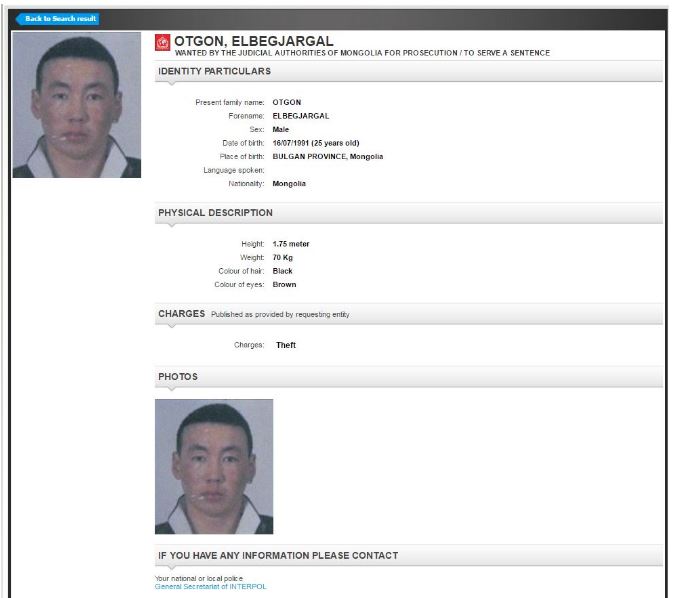Click the Forename value ELBEGJARGAL

300,116
